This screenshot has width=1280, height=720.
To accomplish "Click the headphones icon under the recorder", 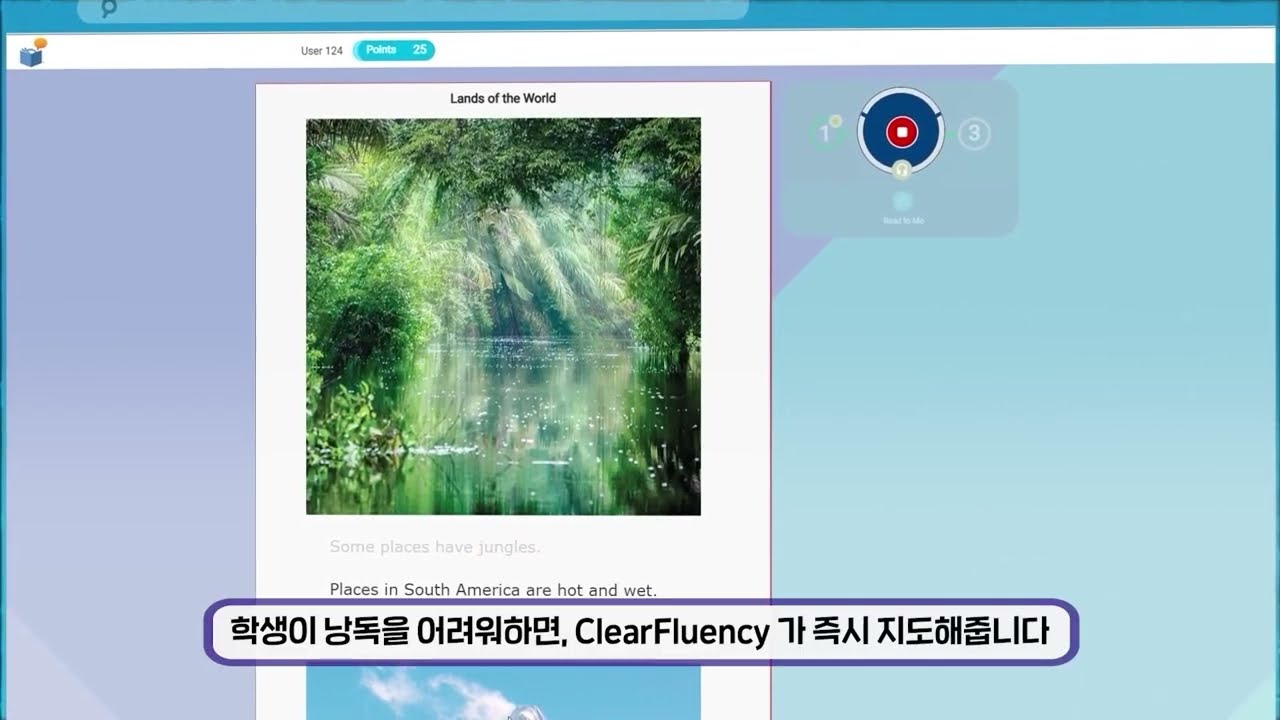I will [x=901, y=170].
